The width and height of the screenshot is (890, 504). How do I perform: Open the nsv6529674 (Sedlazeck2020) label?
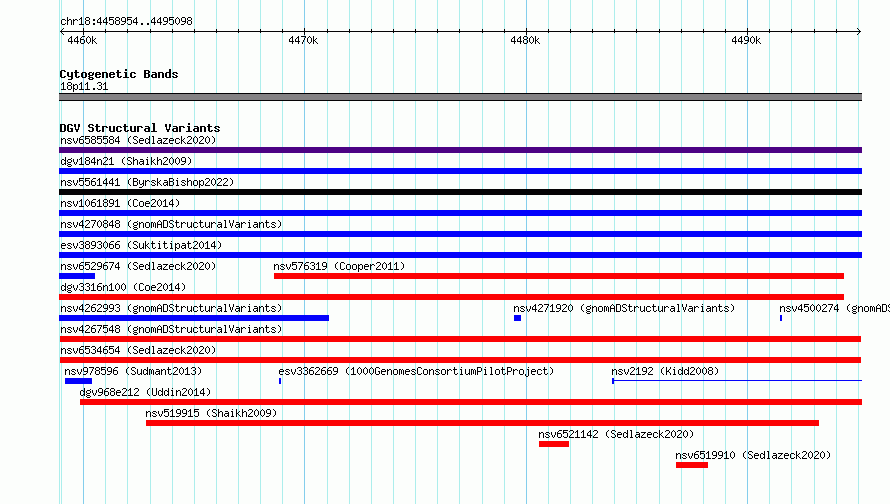(138, 266)
